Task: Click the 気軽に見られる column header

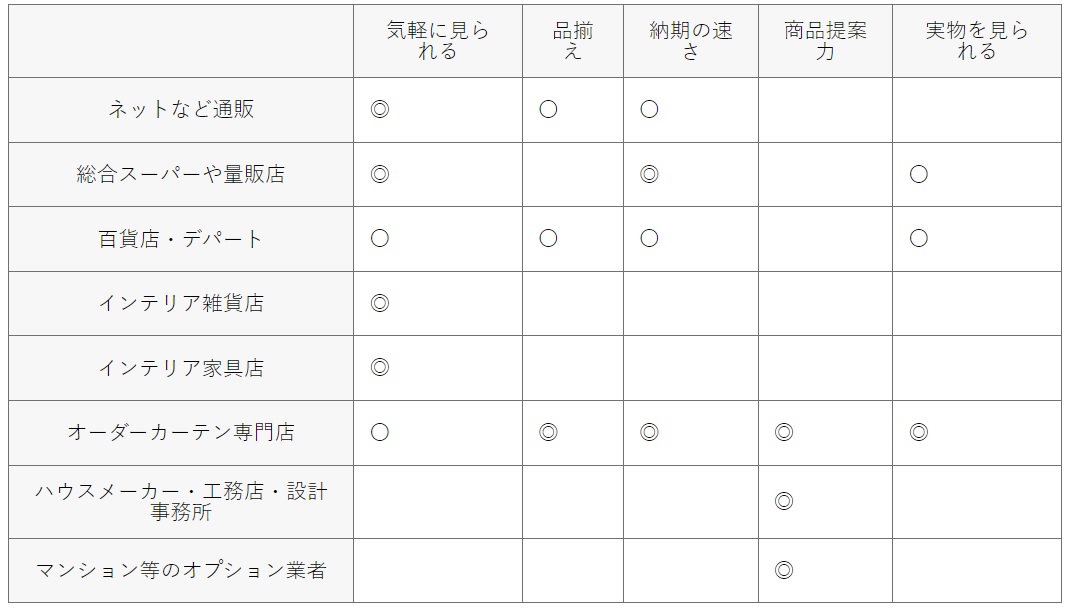Action: 438,41
